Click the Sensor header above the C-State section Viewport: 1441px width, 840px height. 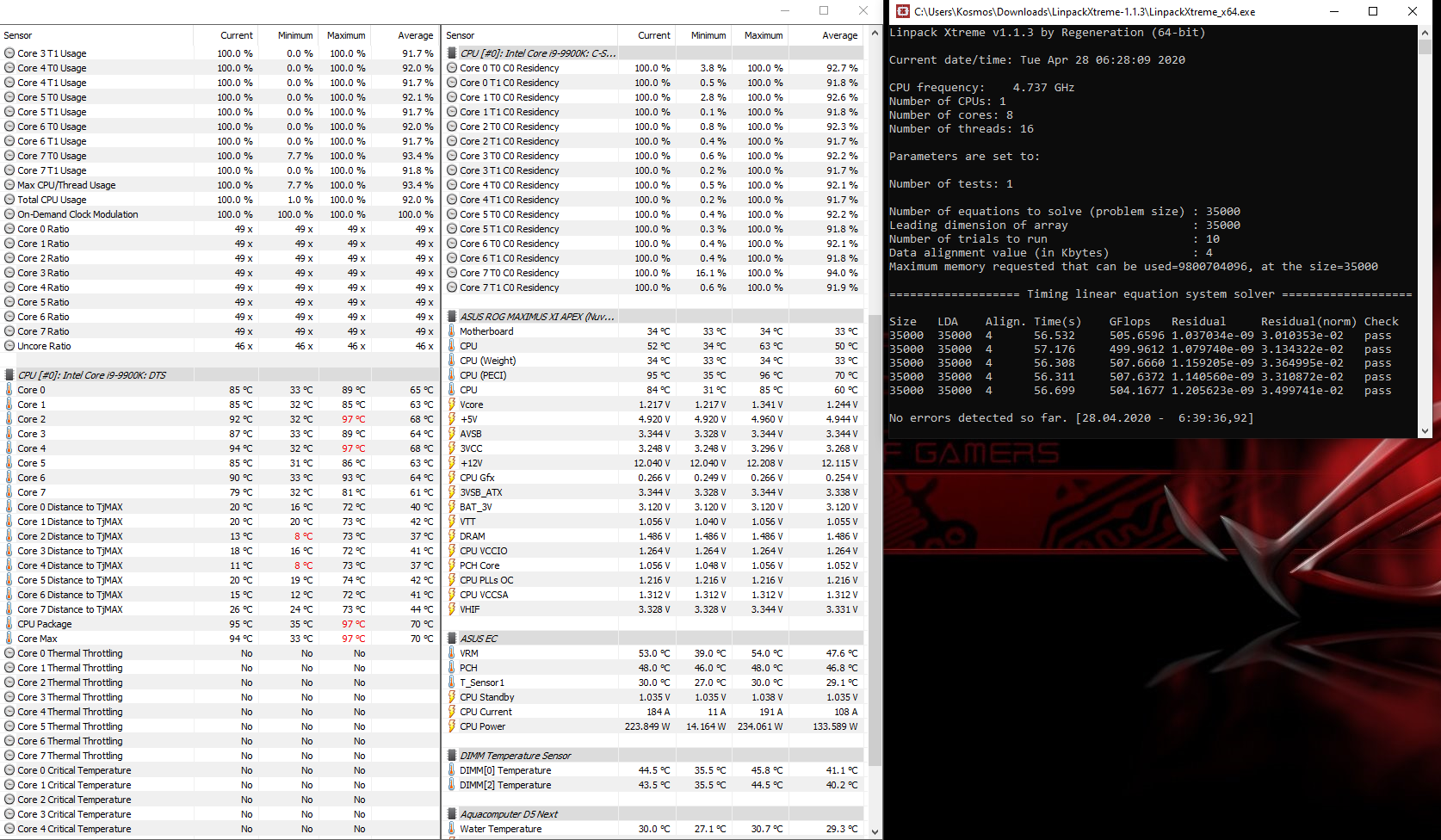pyautogui.click(x=461, y=35)
